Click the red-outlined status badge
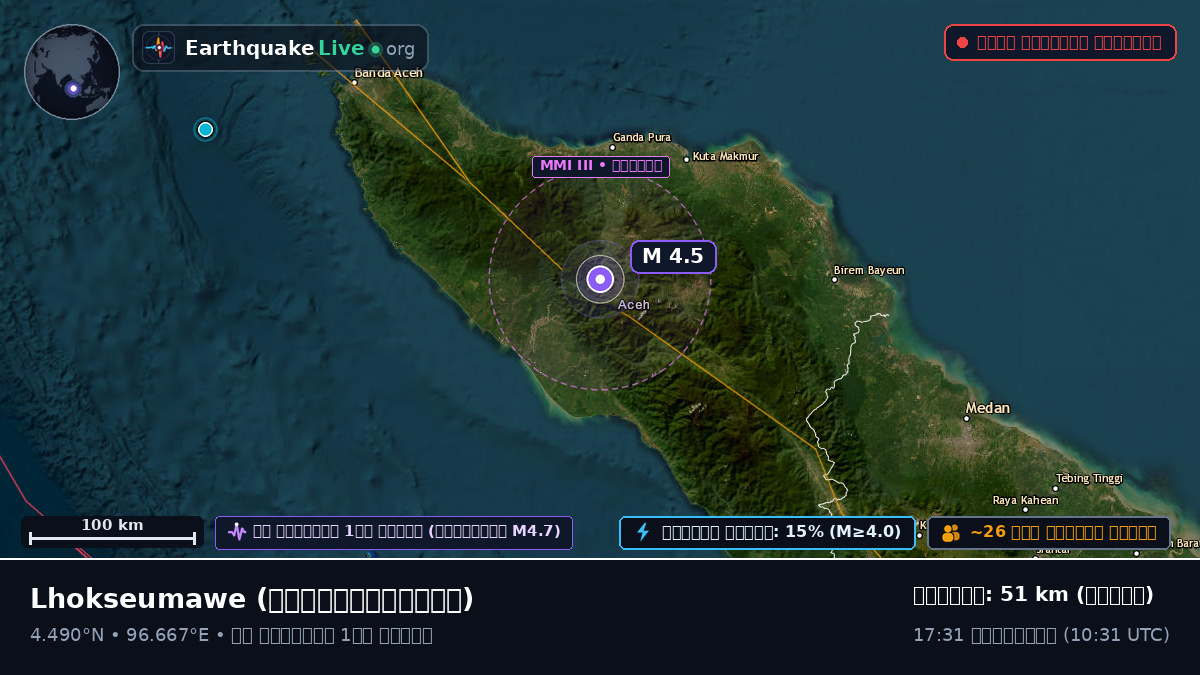 pyautogui.click(x=1060, y=43)
